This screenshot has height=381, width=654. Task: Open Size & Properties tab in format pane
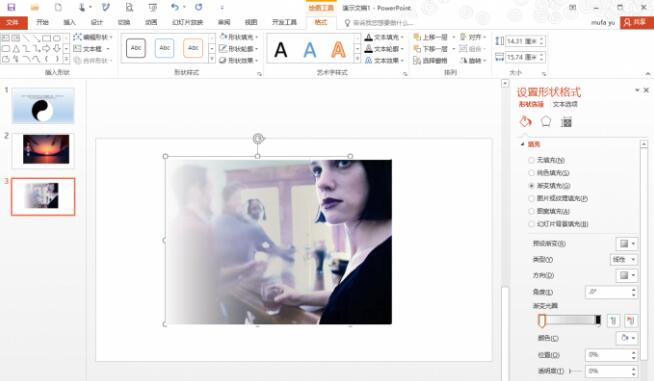click(x=566, y=122)
